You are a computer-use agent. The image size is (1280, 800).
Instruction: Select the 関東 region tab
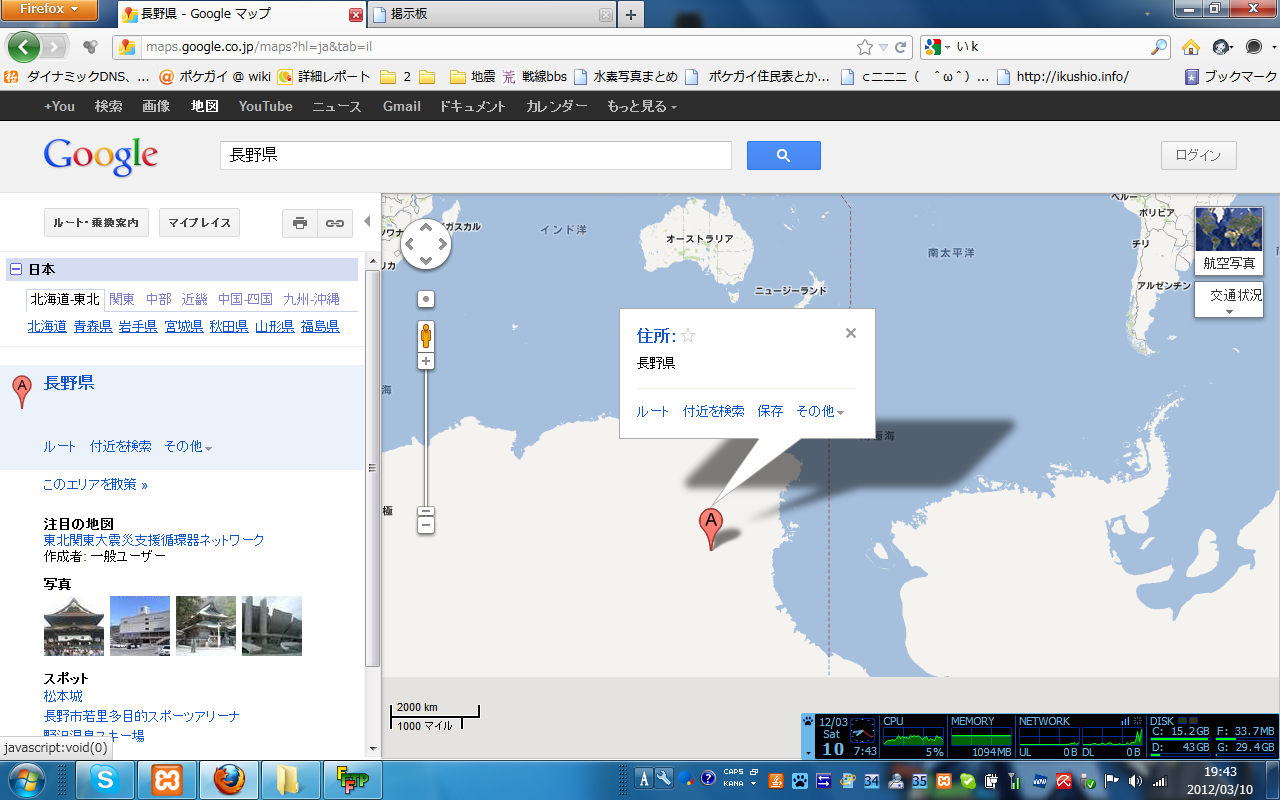[122, 299]
